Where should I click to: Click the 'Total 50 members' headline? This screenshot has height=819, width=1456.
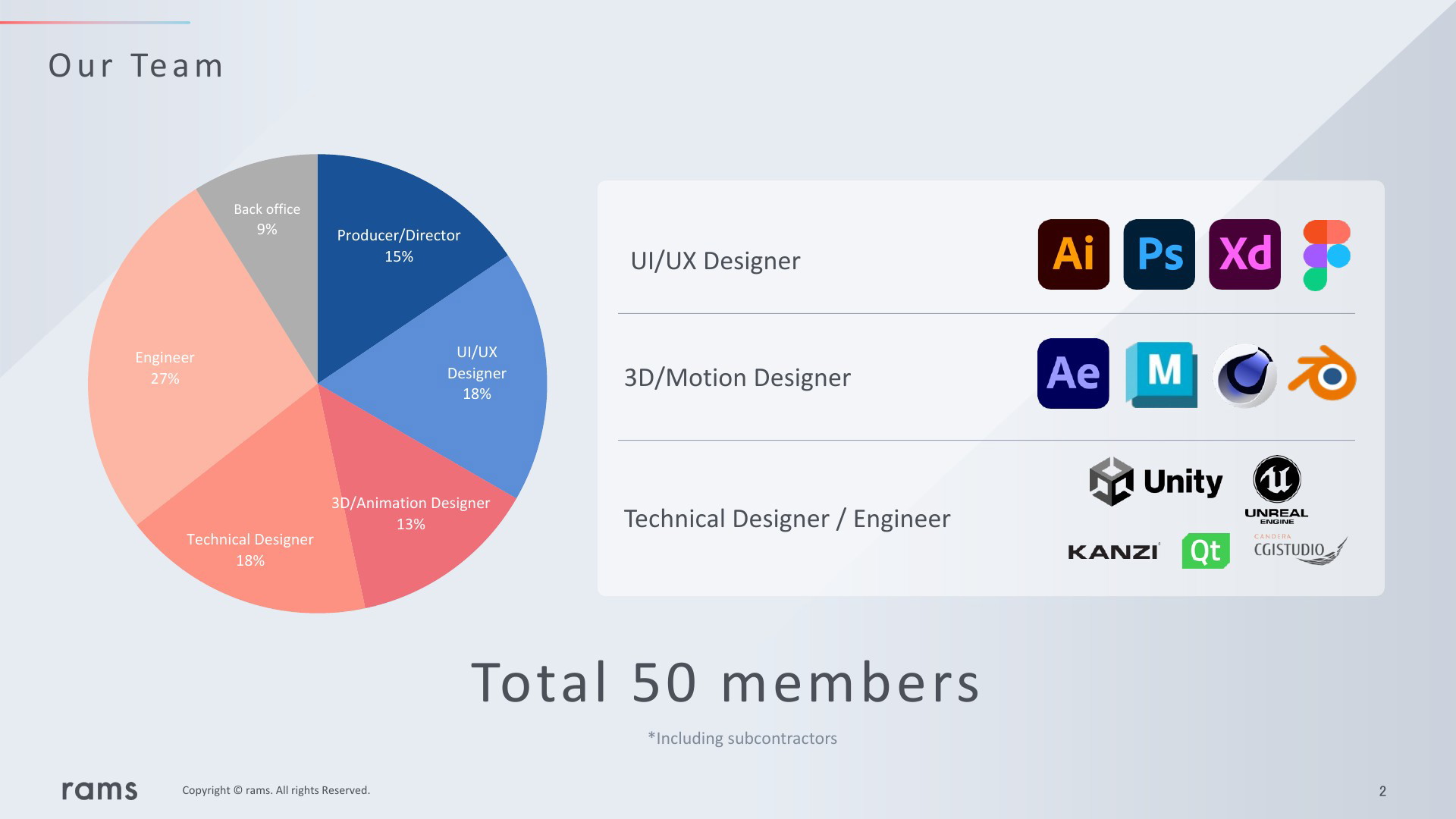(x=726, y=682)
